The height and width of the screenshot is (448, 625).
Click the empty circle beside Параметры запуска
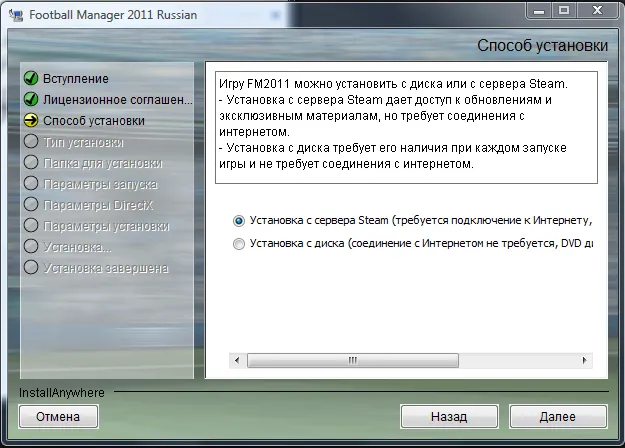(x=31, y=184)
